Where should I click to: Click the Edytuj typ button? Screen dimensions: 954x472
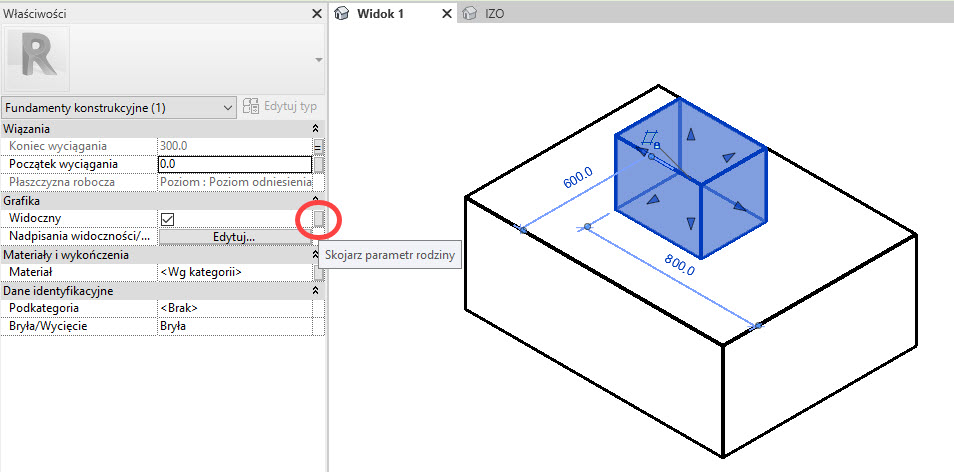pos(280,107)
